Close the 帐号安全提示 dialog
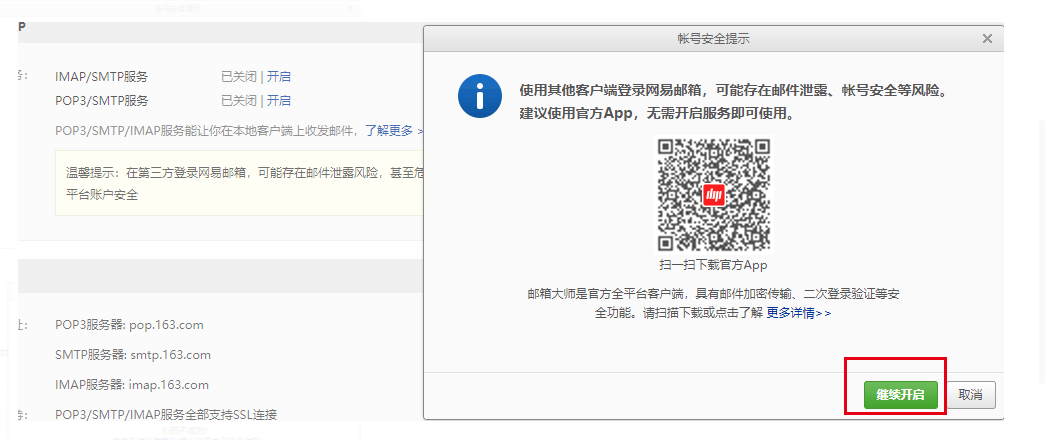Viewport: 1046px width, 440px height. 987,39
